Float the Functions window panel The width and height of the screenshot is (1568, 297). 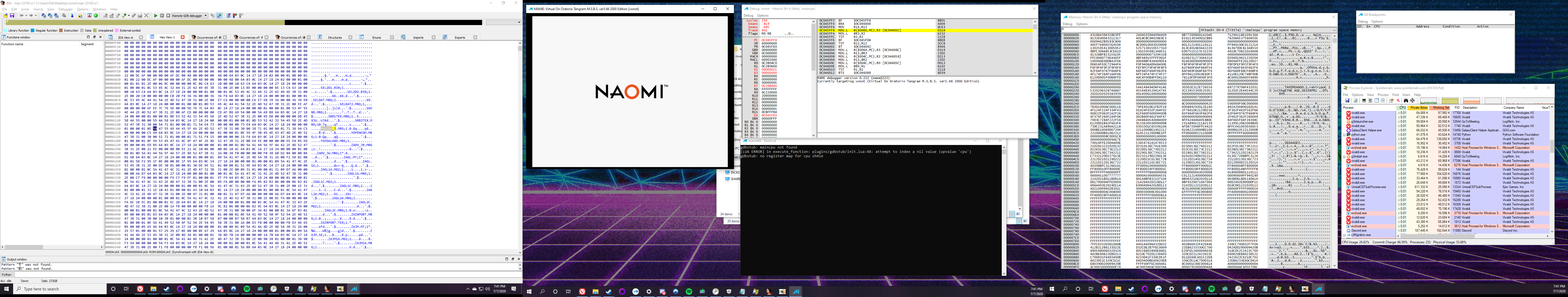(94, 37)
